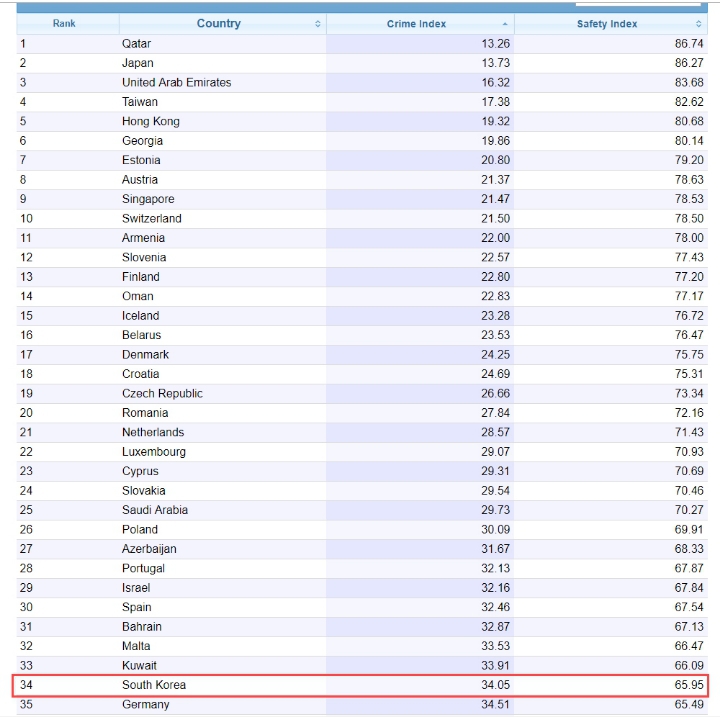Click United Arab Emirates row name
The image size is (720, 717).
point(176,82)
